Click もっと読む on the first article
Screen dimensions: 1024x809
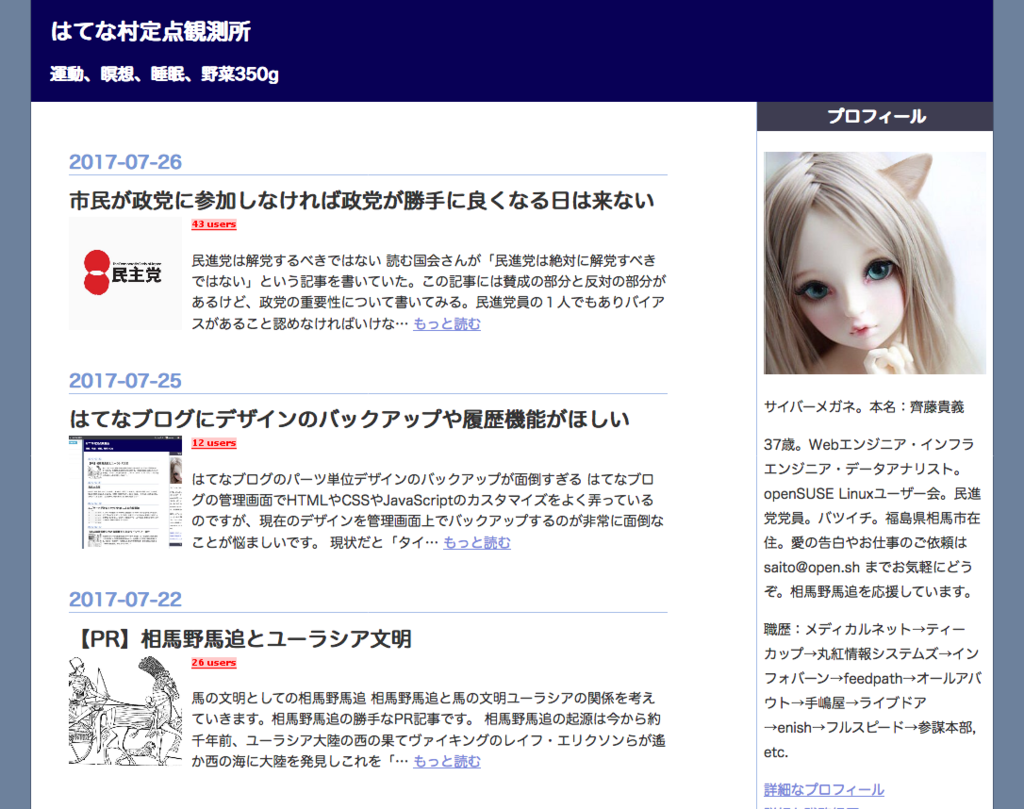click(446, 323)
